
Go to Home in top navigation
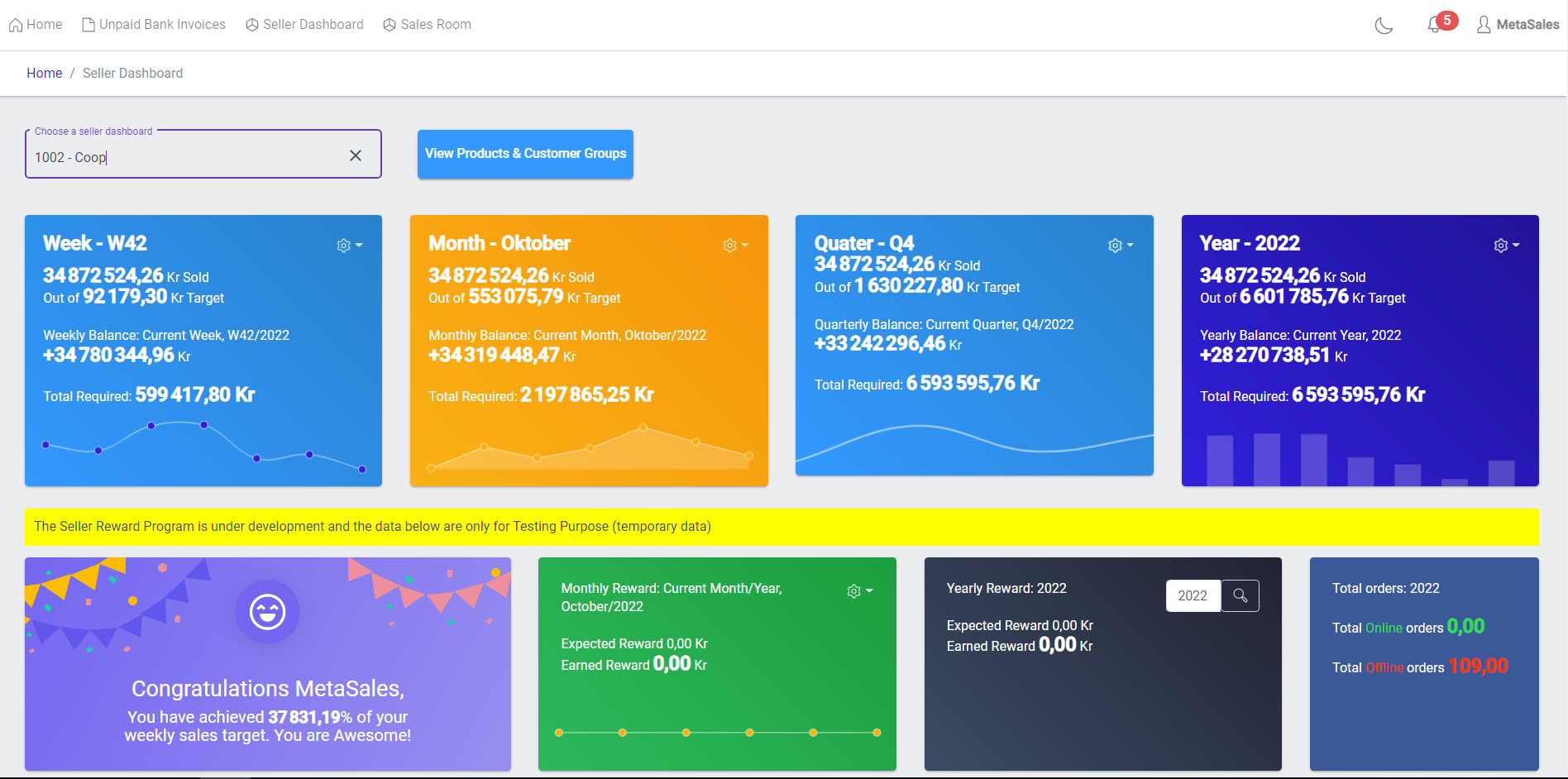(36, 25)
